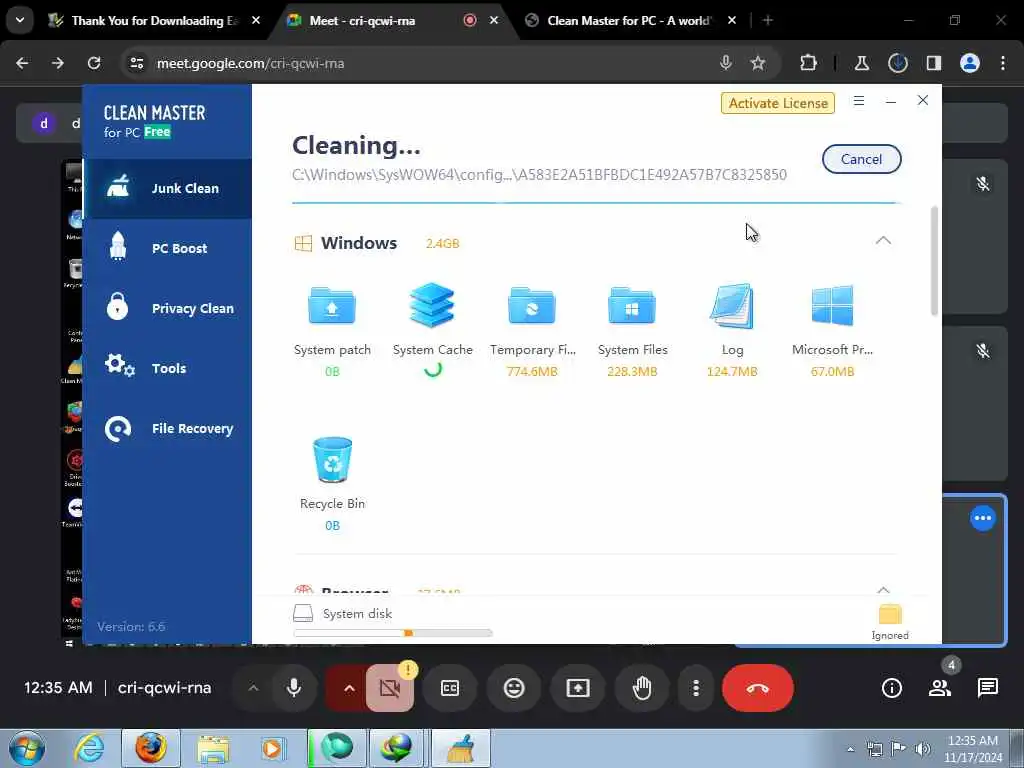Screen dimensions: 1024x768
Task: Open Clean Master broom taskbar icon
Action: pos(461,748)
